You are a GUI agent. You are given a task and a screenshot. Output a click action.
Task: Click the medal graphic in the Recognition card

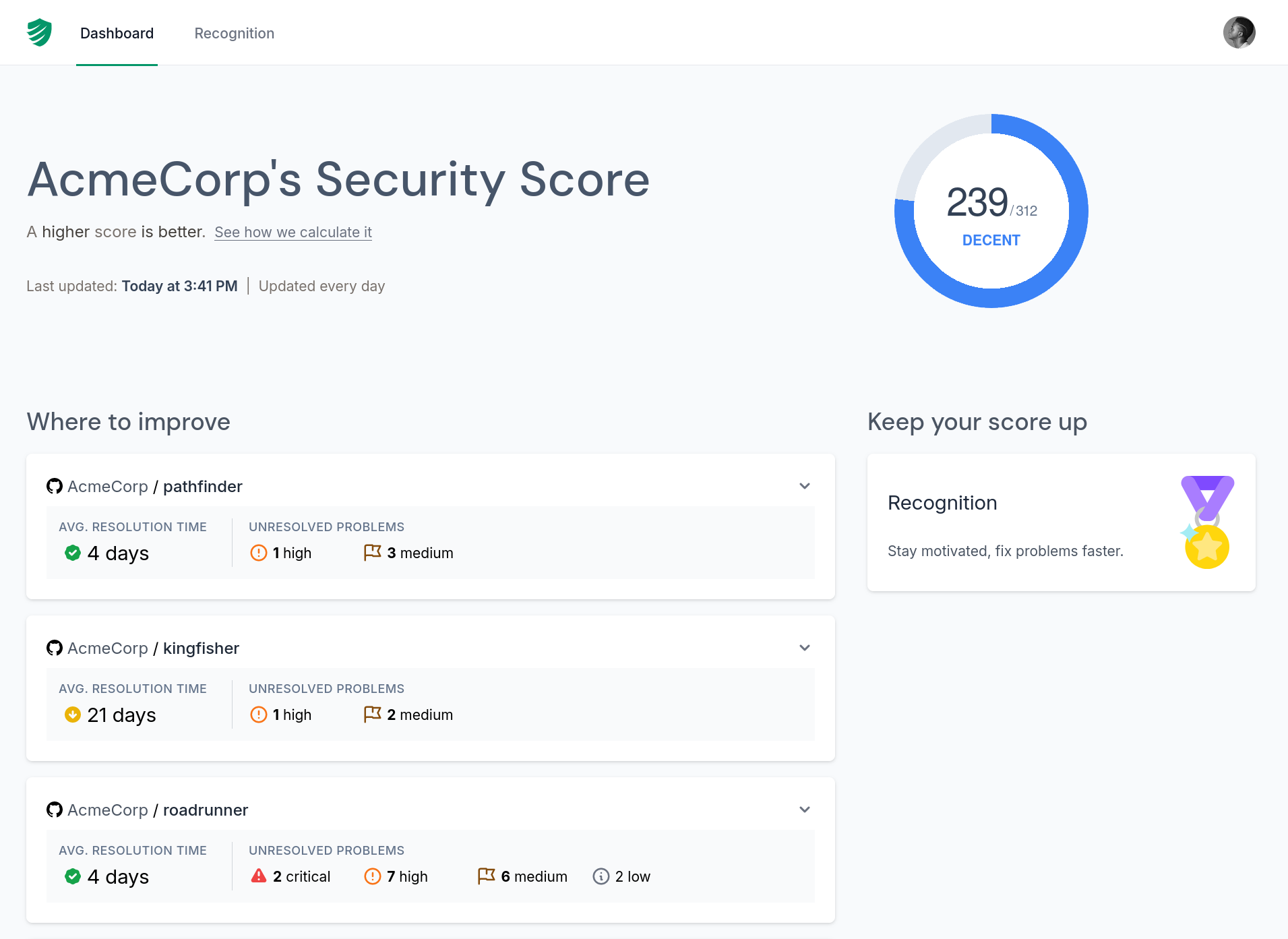[1208, 521]
